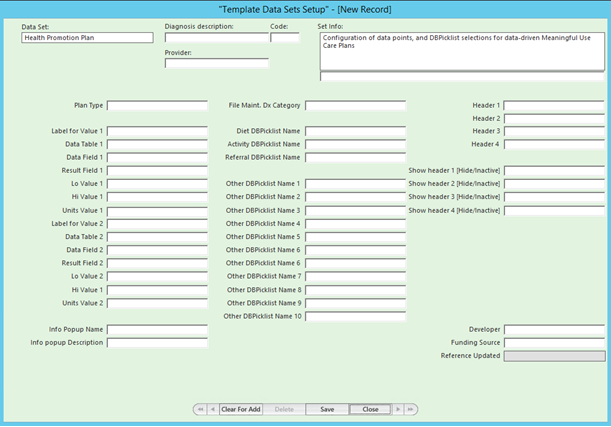Click the Delete button
This screenshot has height=427, width=611.
coord(284,409)
